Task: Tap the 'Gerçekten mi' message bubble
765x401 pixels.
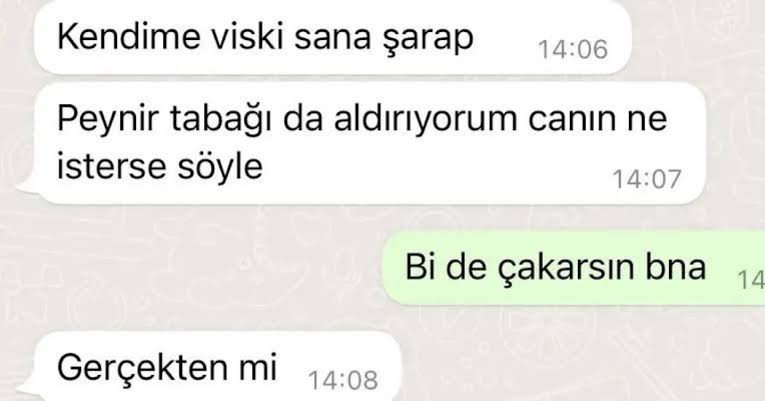Action: pos(218,367)
